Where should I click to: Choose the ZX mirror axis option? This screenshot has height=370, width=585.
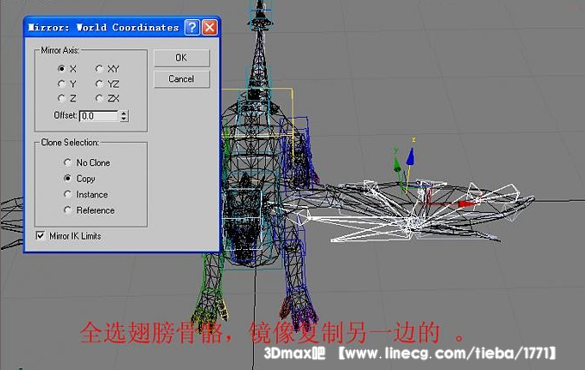pyautogui.click(x=99, y=98)
